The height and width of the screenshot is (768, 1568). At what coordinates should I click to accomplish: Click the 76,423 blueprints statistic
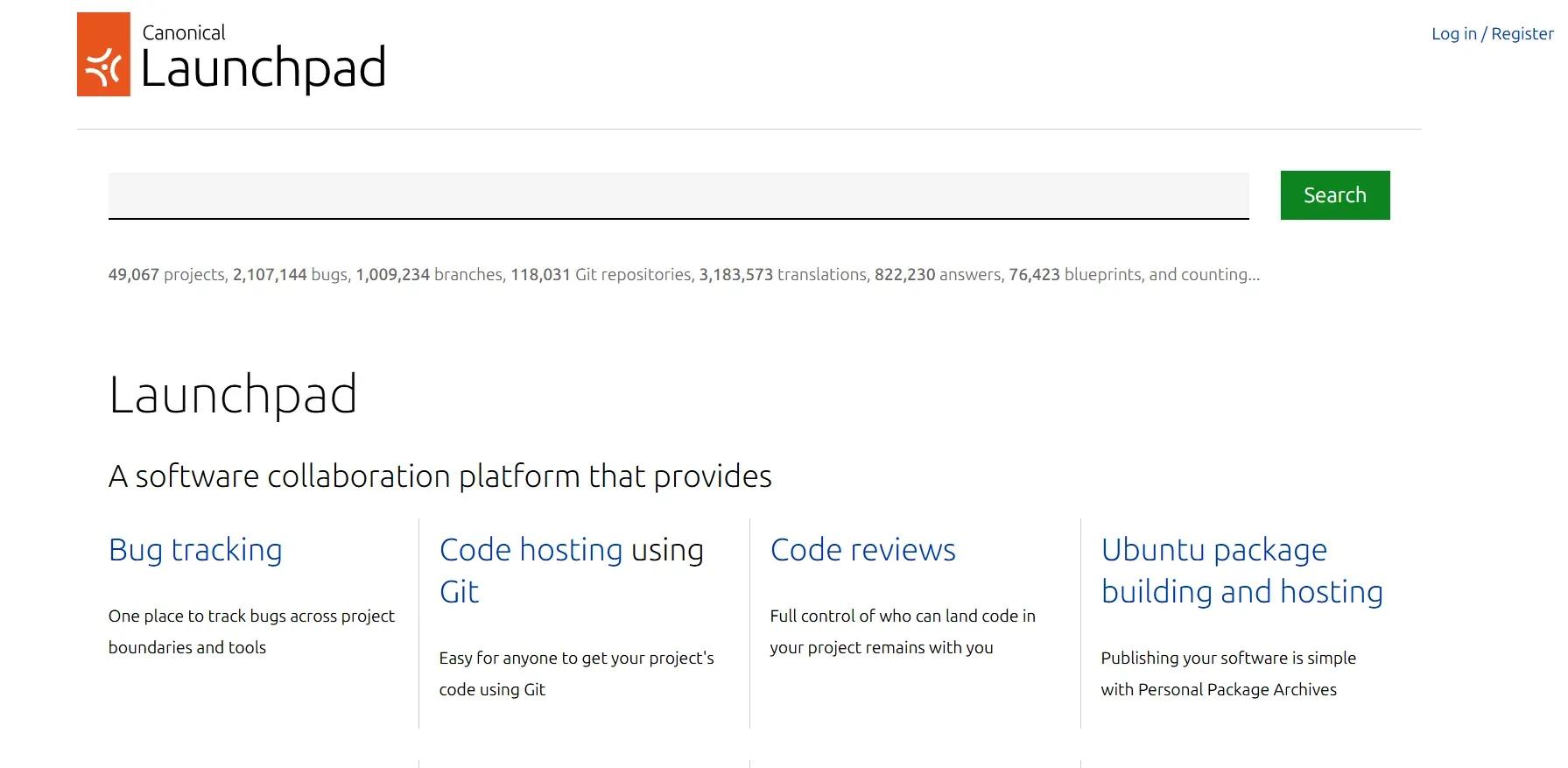1074,274
